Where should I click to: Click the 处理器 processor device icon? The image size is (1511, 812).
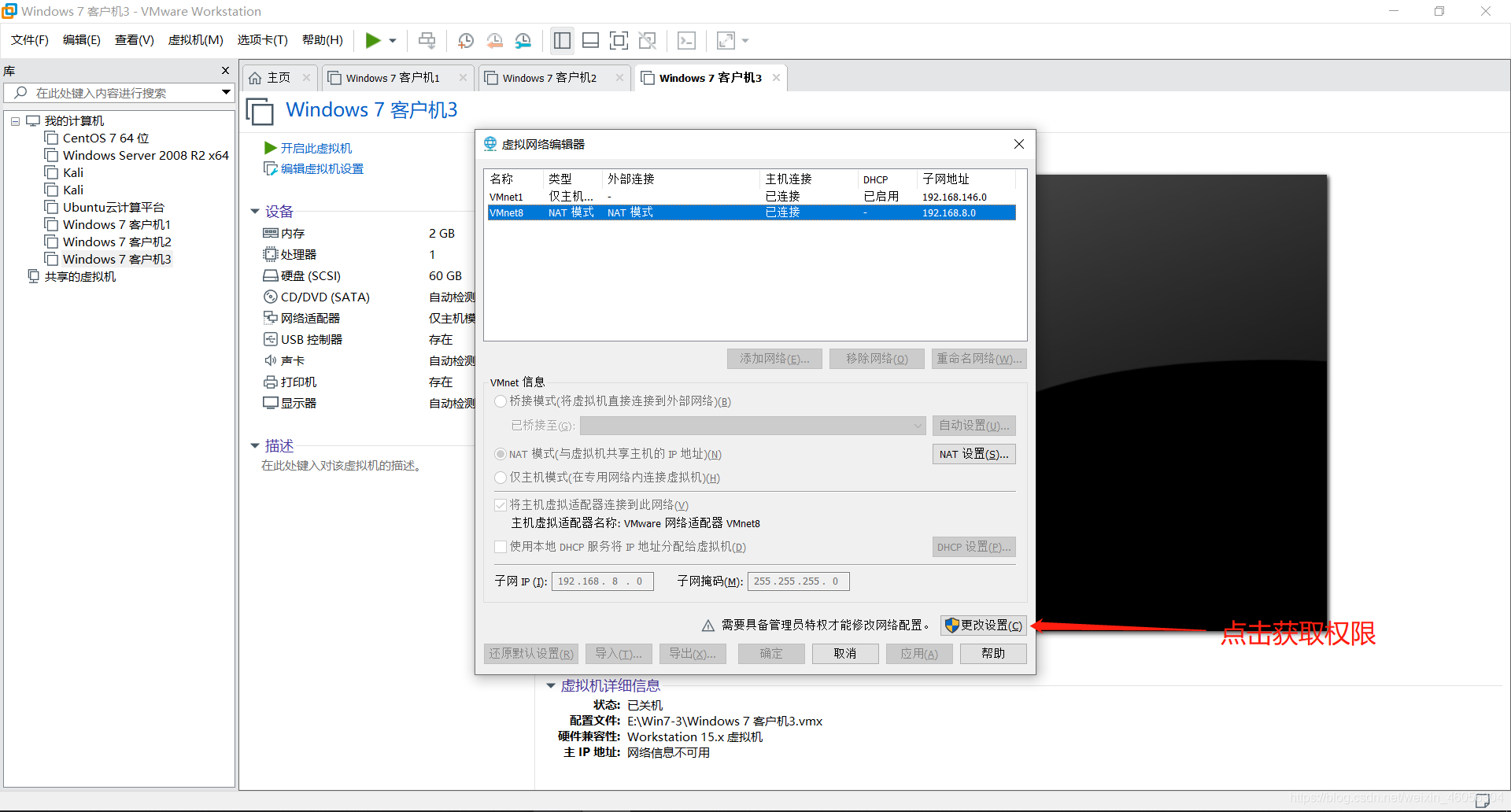click(271, 255)
